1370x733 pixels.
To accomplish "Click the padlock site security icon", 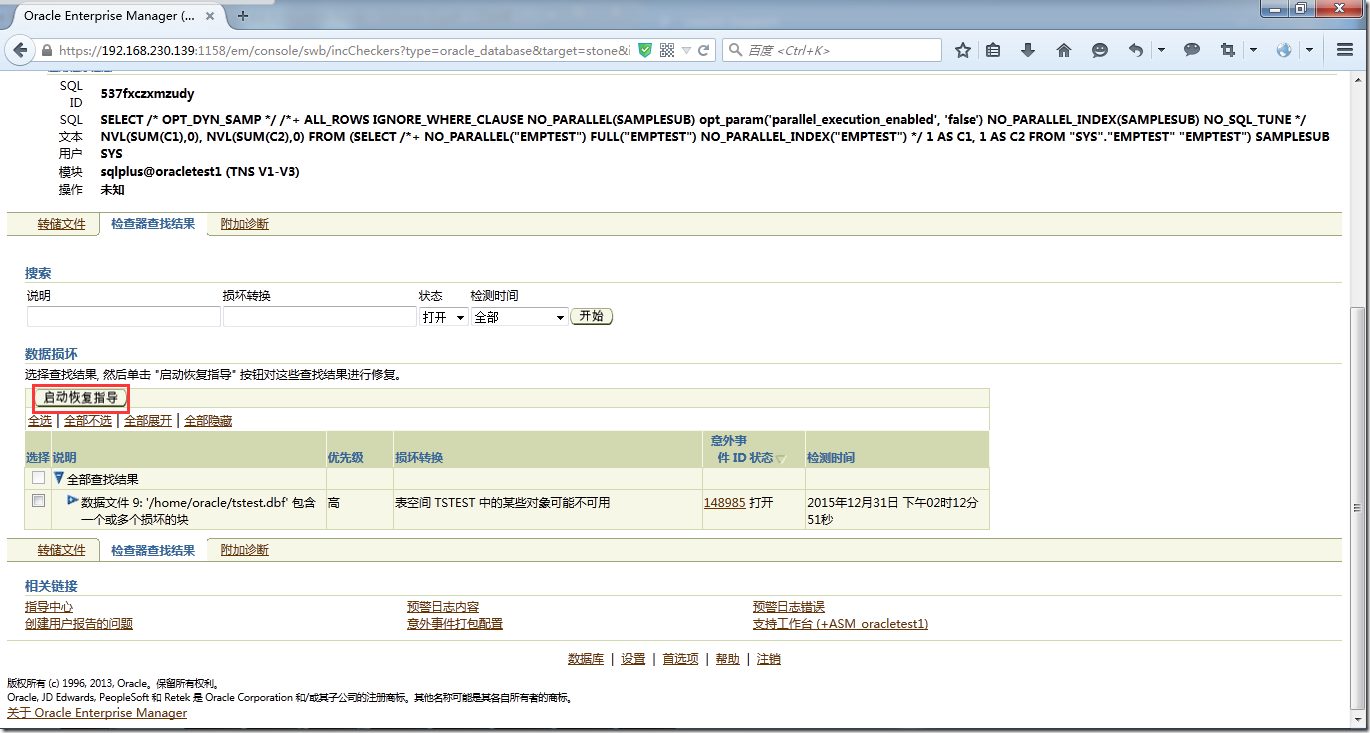I will pos(47,50).
